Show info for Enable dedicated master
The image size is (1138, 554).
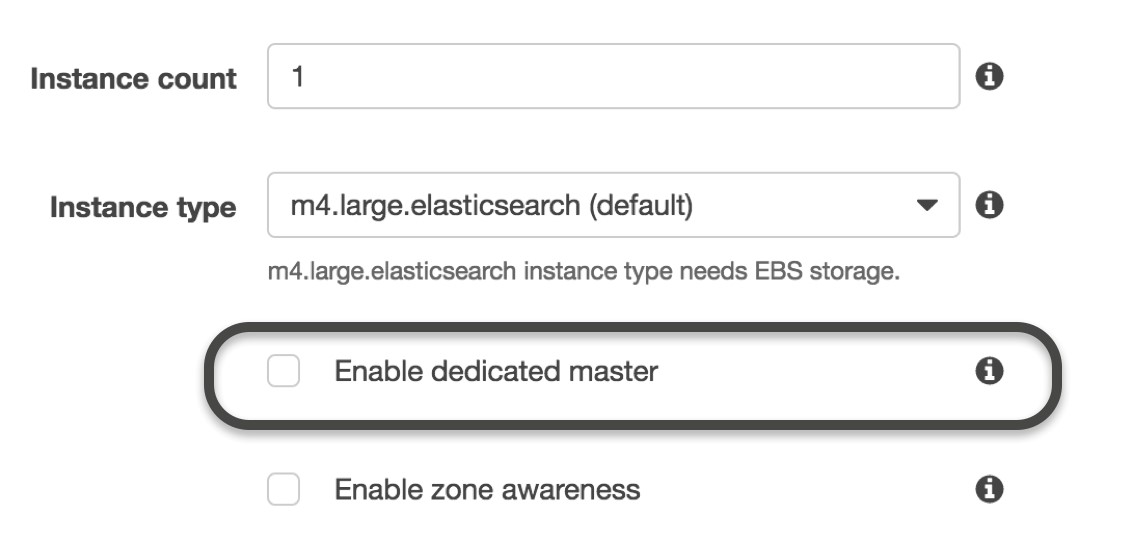pyautogui.click(x=988, y=371)
